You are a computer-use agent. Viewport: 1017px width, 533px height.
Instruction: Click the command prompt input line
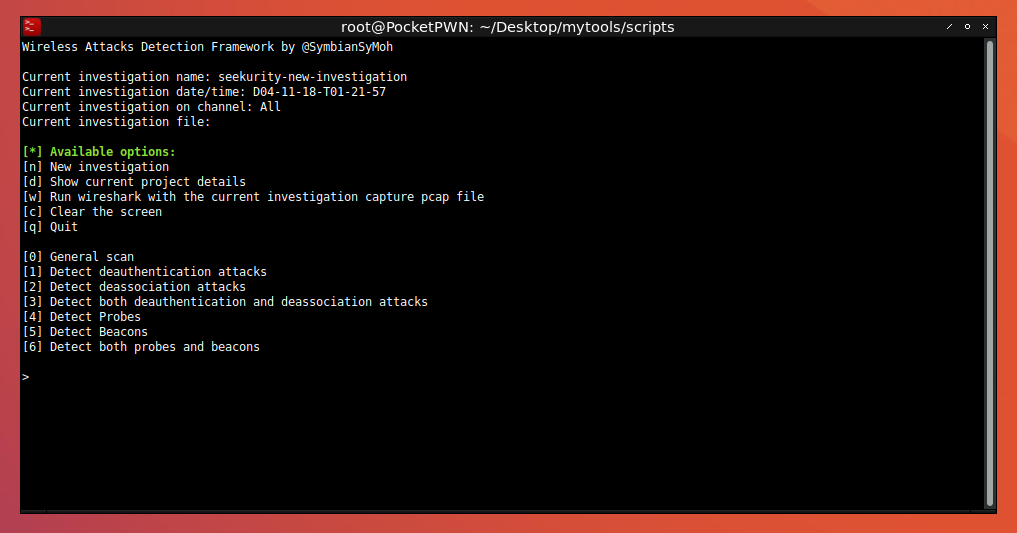[x=503, y=377]
